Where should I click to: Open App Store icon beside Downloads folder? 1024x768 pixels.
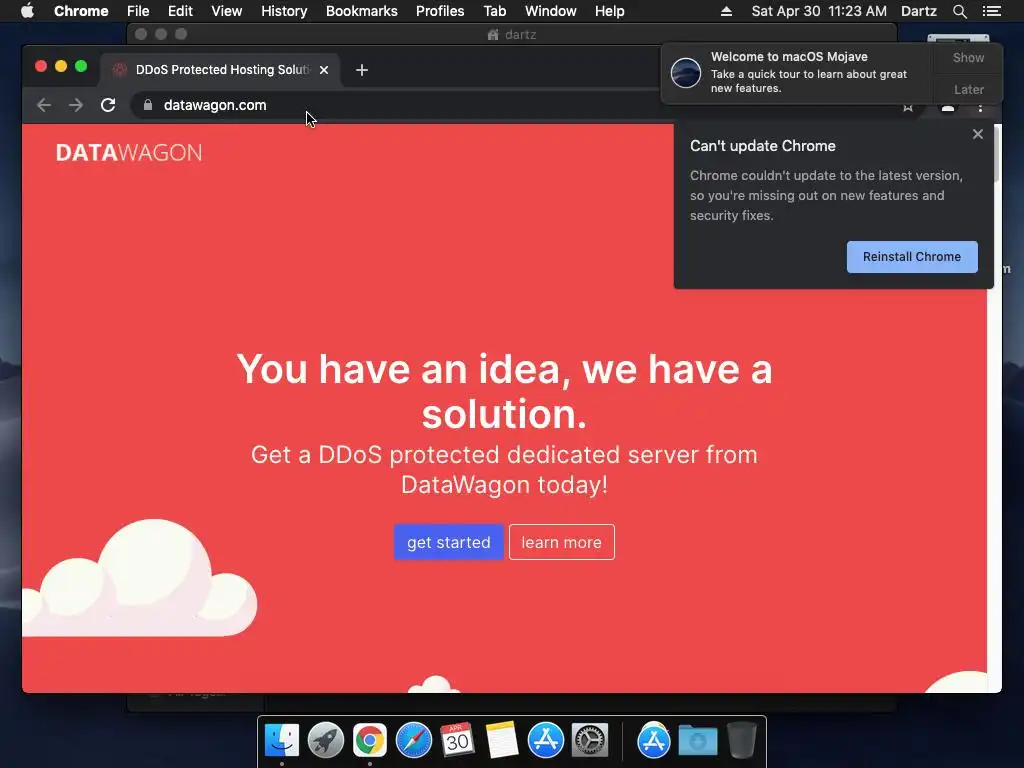point(654,741)
